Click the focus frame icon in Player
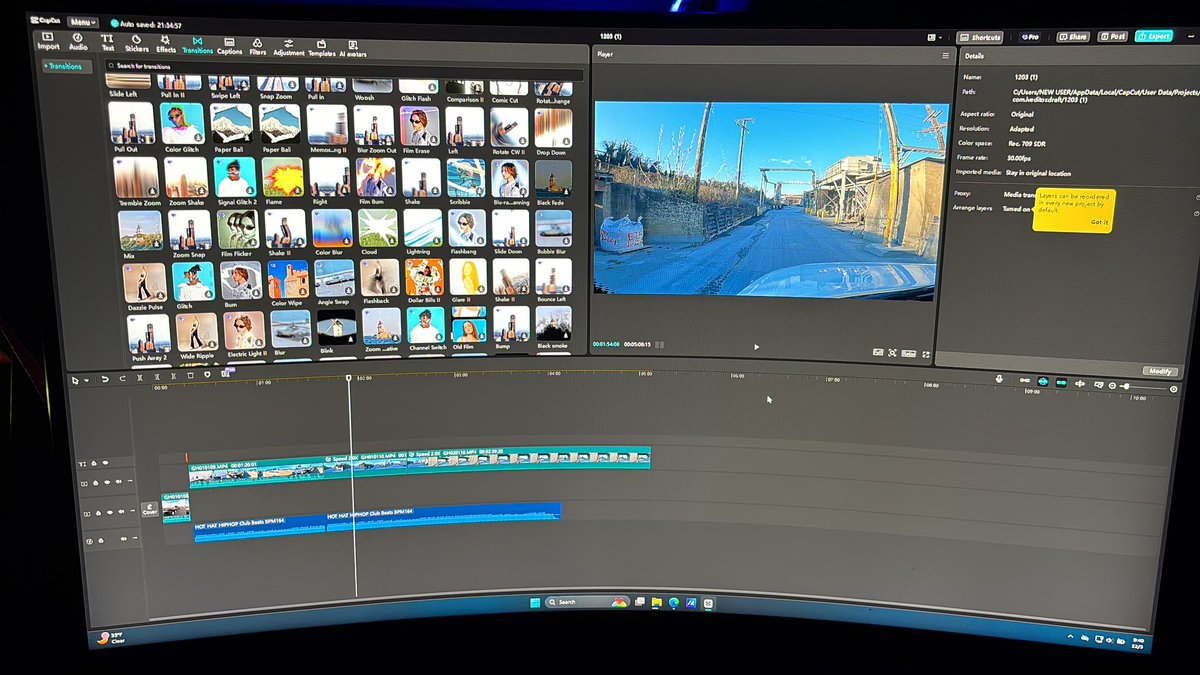This screenshot has height=675, width=1200. click(x=893, y=353)
